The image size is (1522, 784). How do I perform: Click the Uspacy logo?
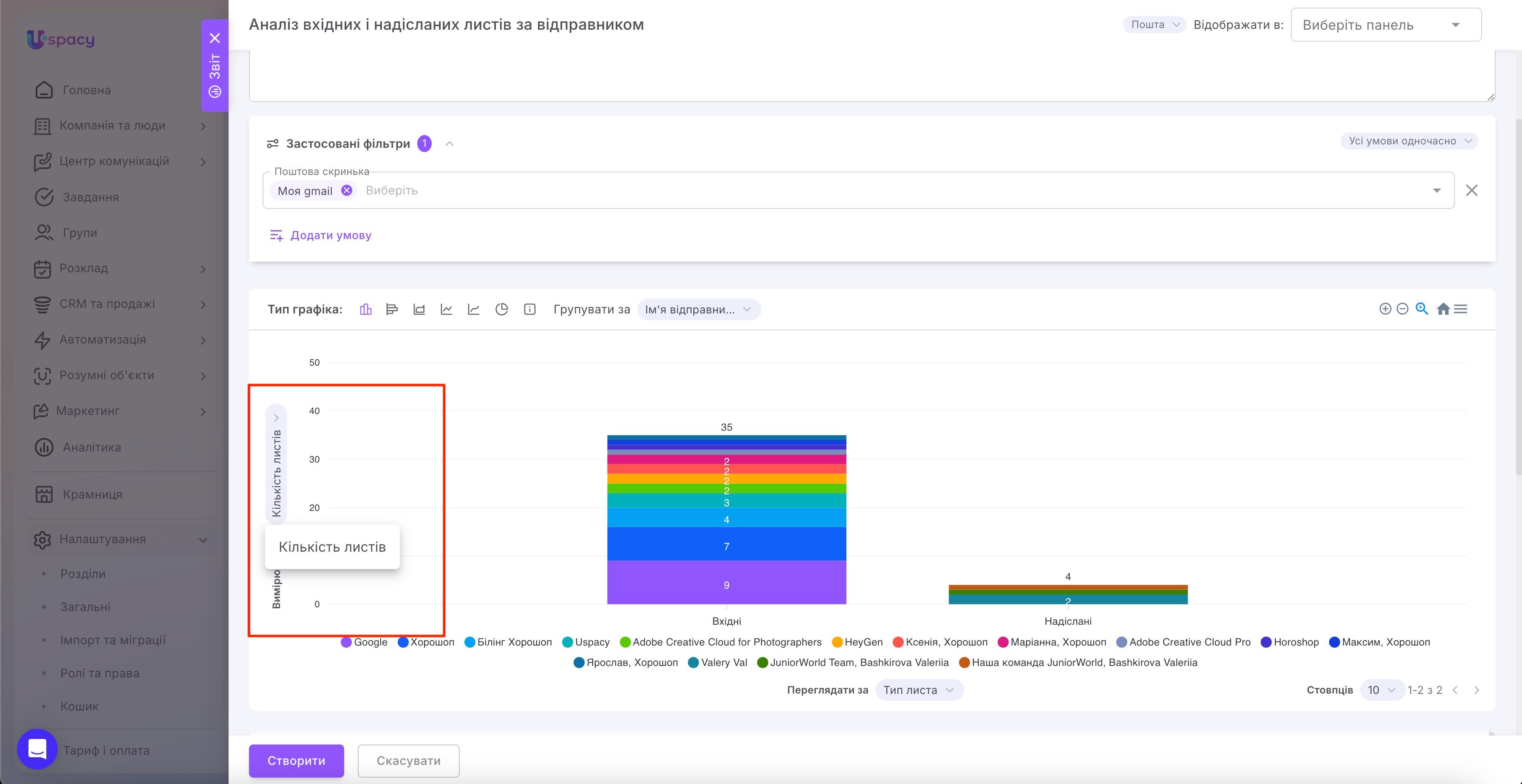61,39
